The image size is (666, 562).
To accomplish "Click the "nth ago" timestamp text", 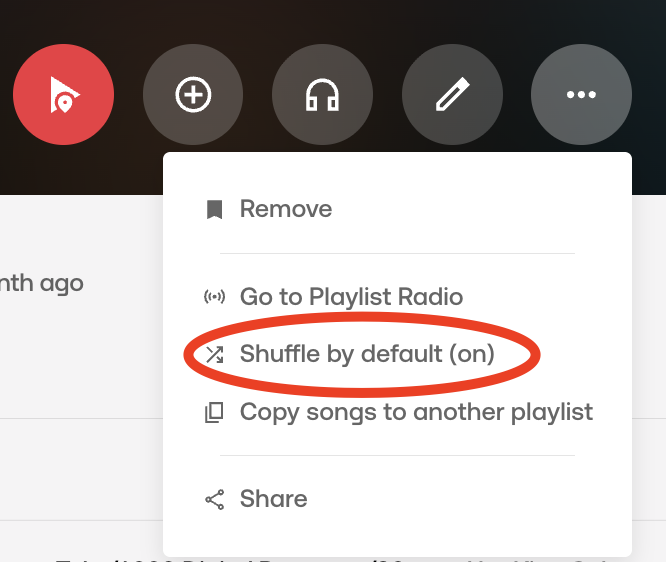I will pos(42,284).
